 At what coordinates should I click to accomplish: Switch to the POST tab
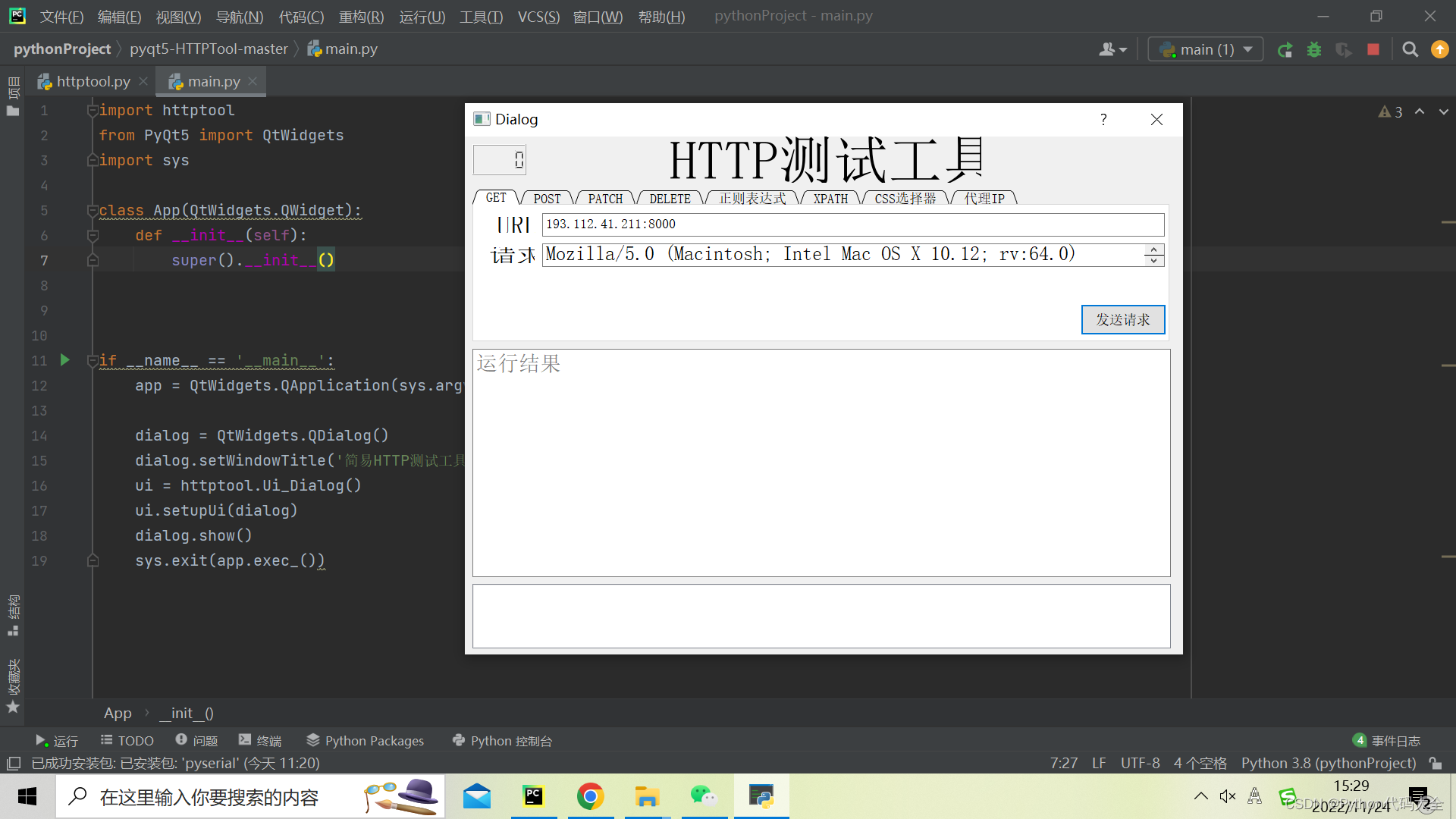coord(547,199)
